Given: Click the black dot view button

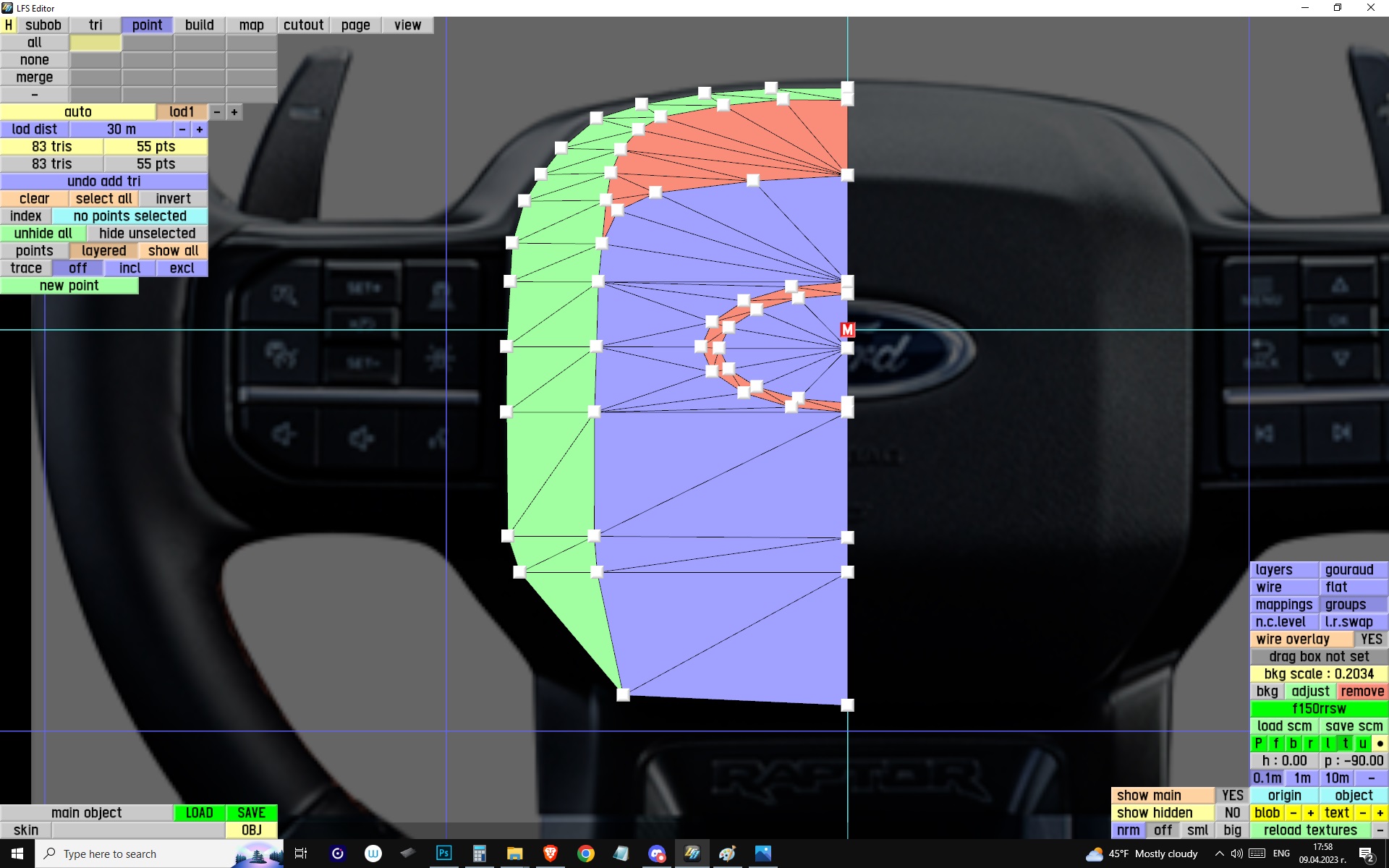Looking at the screenshot, I should (1380, 744).
